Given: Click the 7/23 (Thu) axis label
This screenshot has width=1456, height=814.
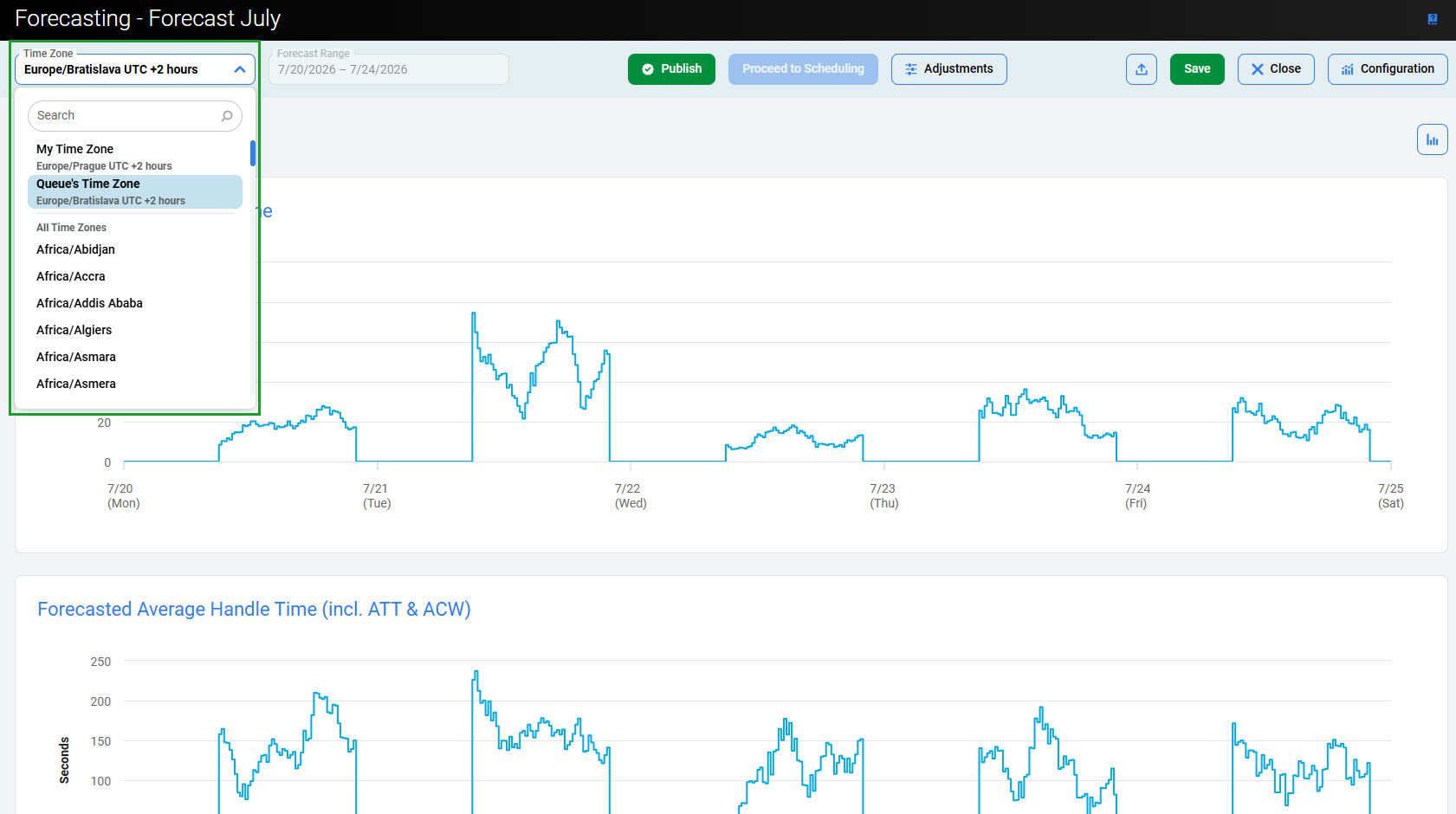Looking at the screenshot, I should point(884,496).
